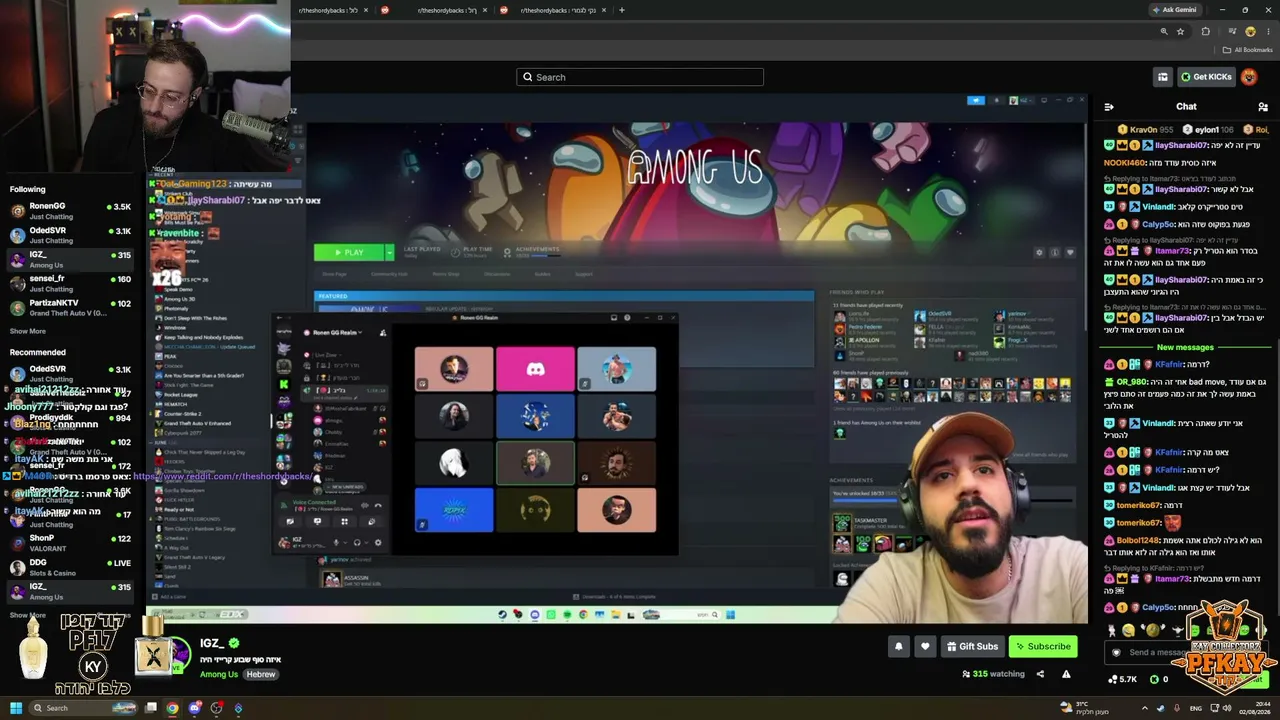The image size is (1280, 720).
Task: Close the third r/theshordybacks tab
Action: click(x=603, y=10)
